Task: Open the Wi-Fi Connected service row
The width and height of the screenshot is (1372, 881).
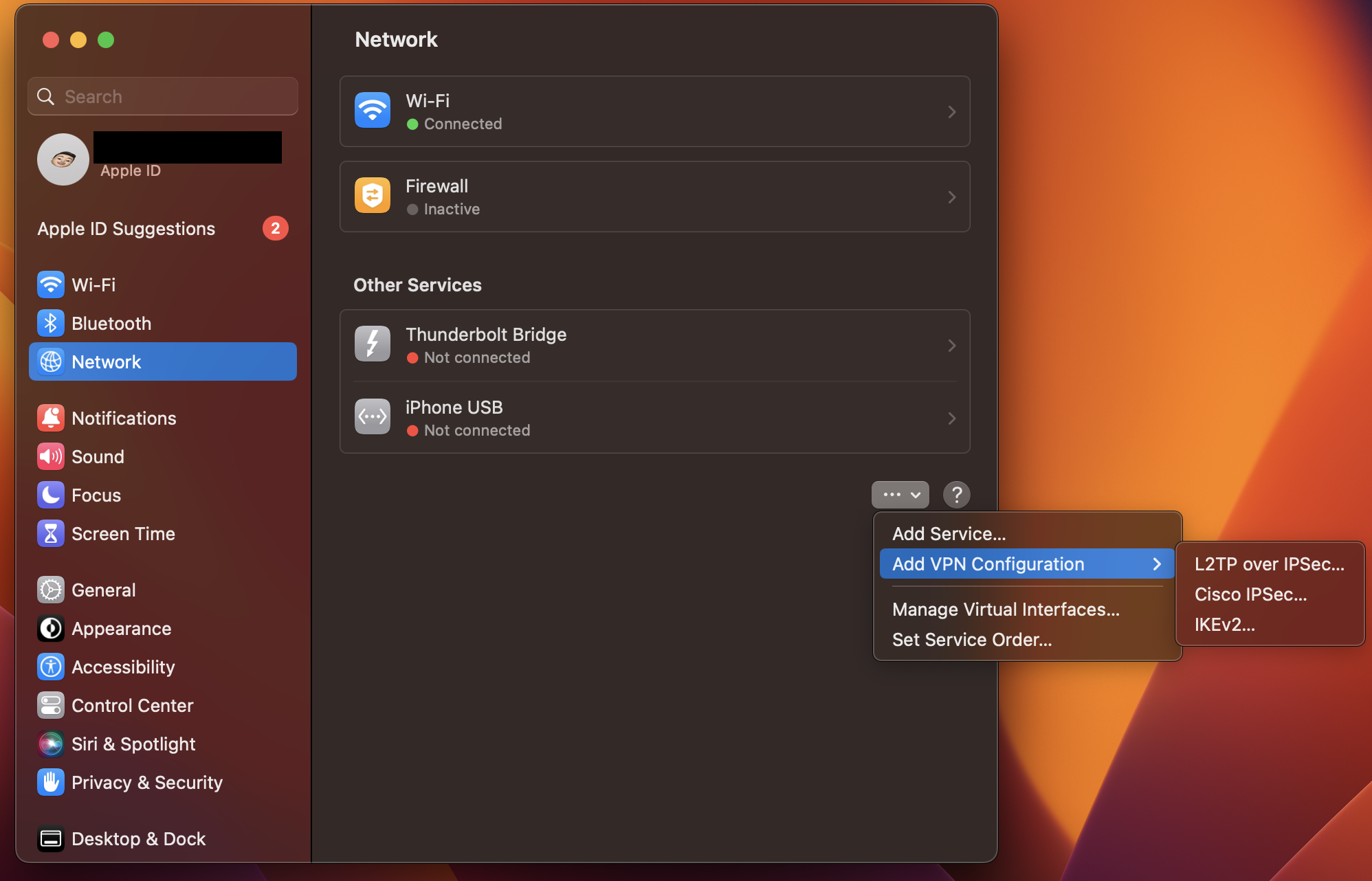Action: point(654,111)
